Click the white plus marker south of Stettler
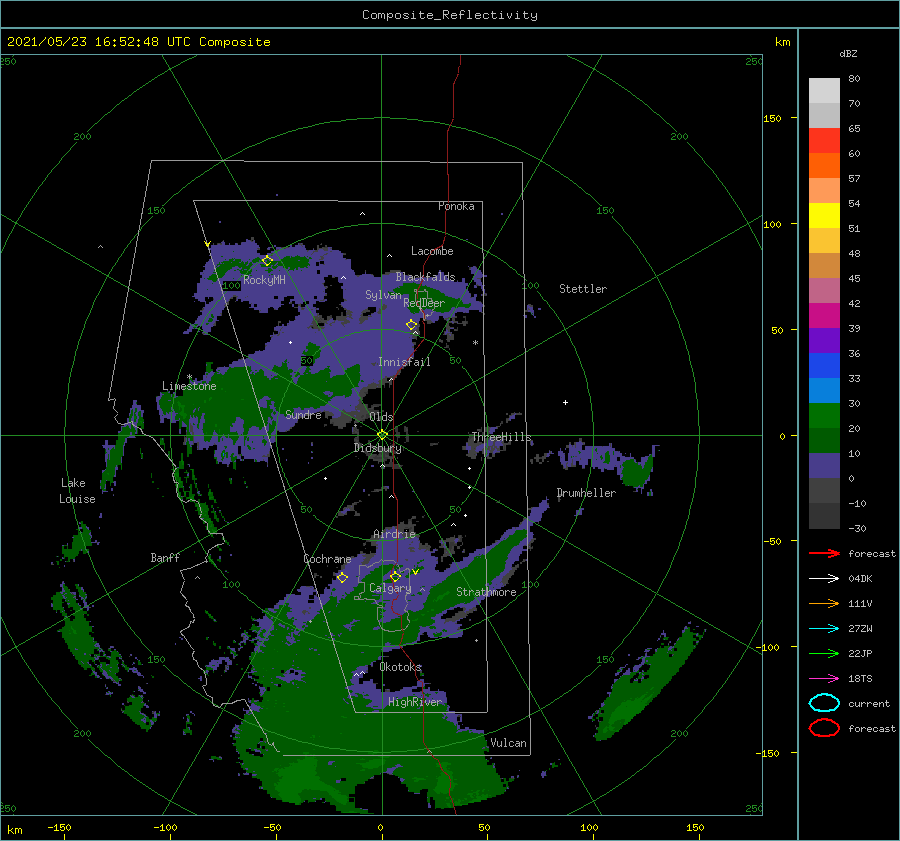Screen dimensions: 900x841 pos(565,402)
